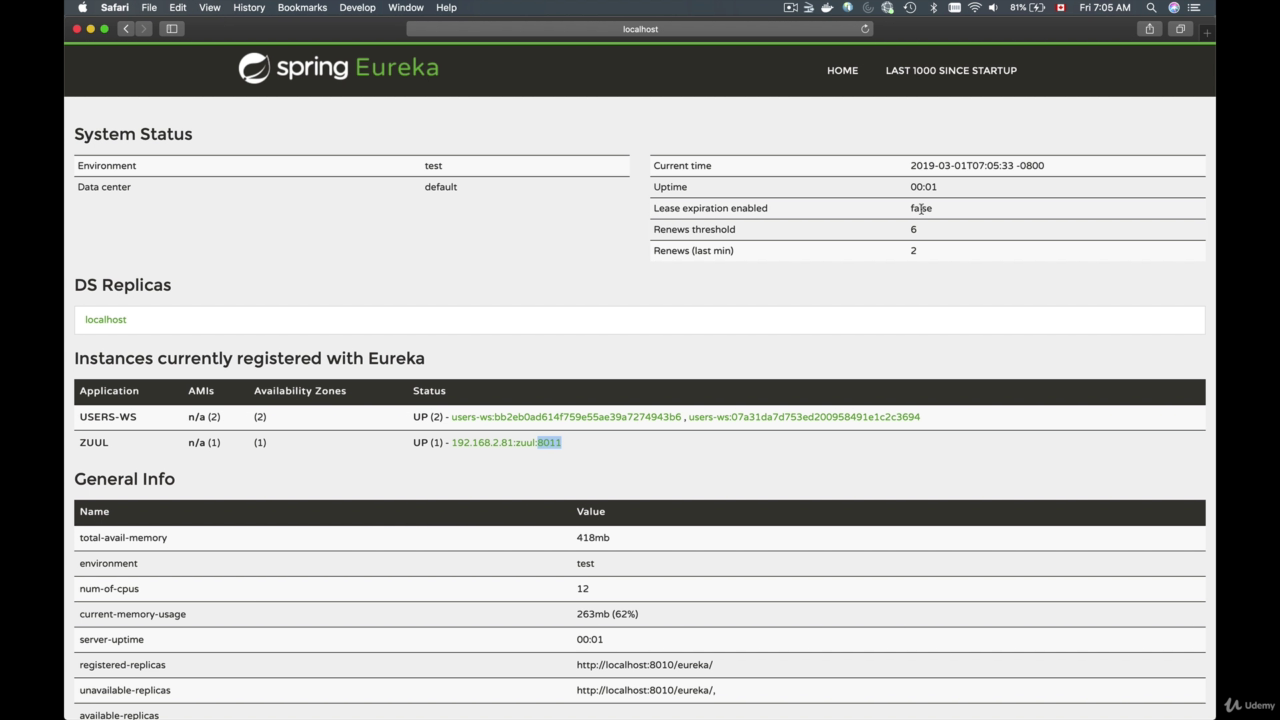Open LAST 1000 SINCE STARTUP link
This screenshot has height=720, width=1280.
[951, 70]
